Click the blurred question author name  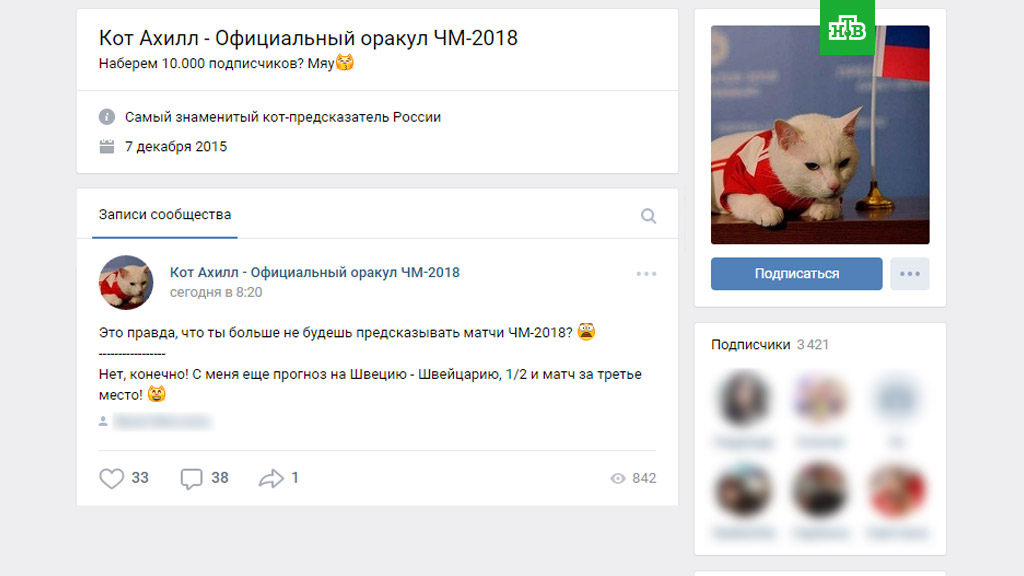[x=162, y=422]
